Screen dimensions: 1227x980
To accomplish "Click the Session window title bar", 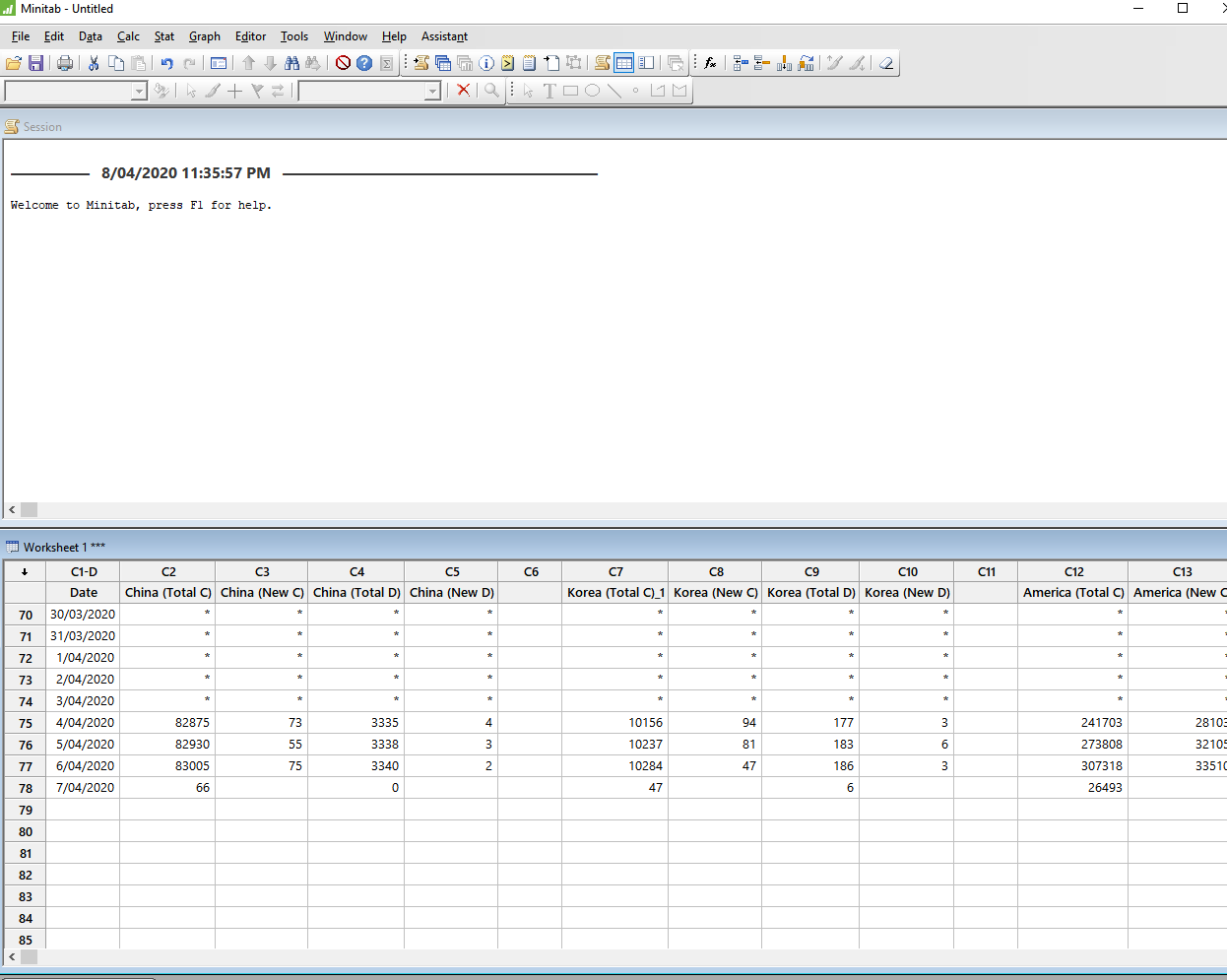I will (613, 126).
